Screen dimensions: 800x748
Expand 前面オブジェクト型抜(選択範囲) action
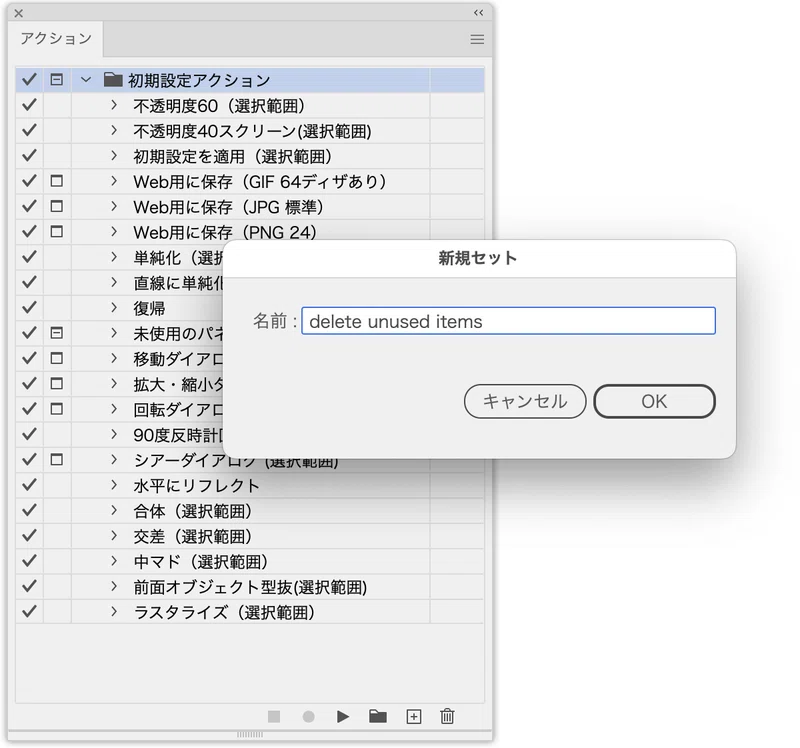pos(114,587)
